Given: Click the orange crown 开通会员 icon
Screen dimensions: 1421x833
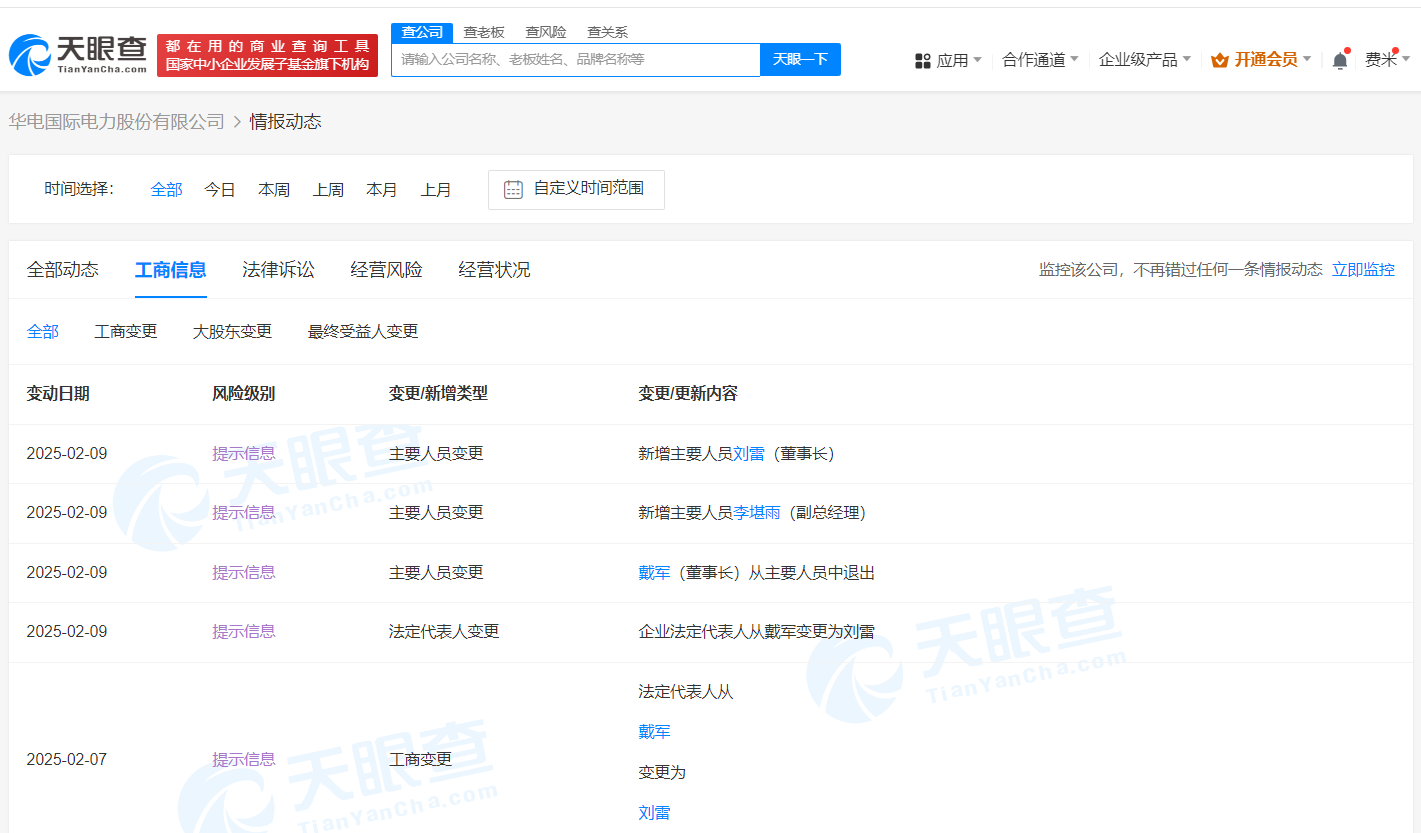Looking at the screenshot, I should coord(1220,59).
